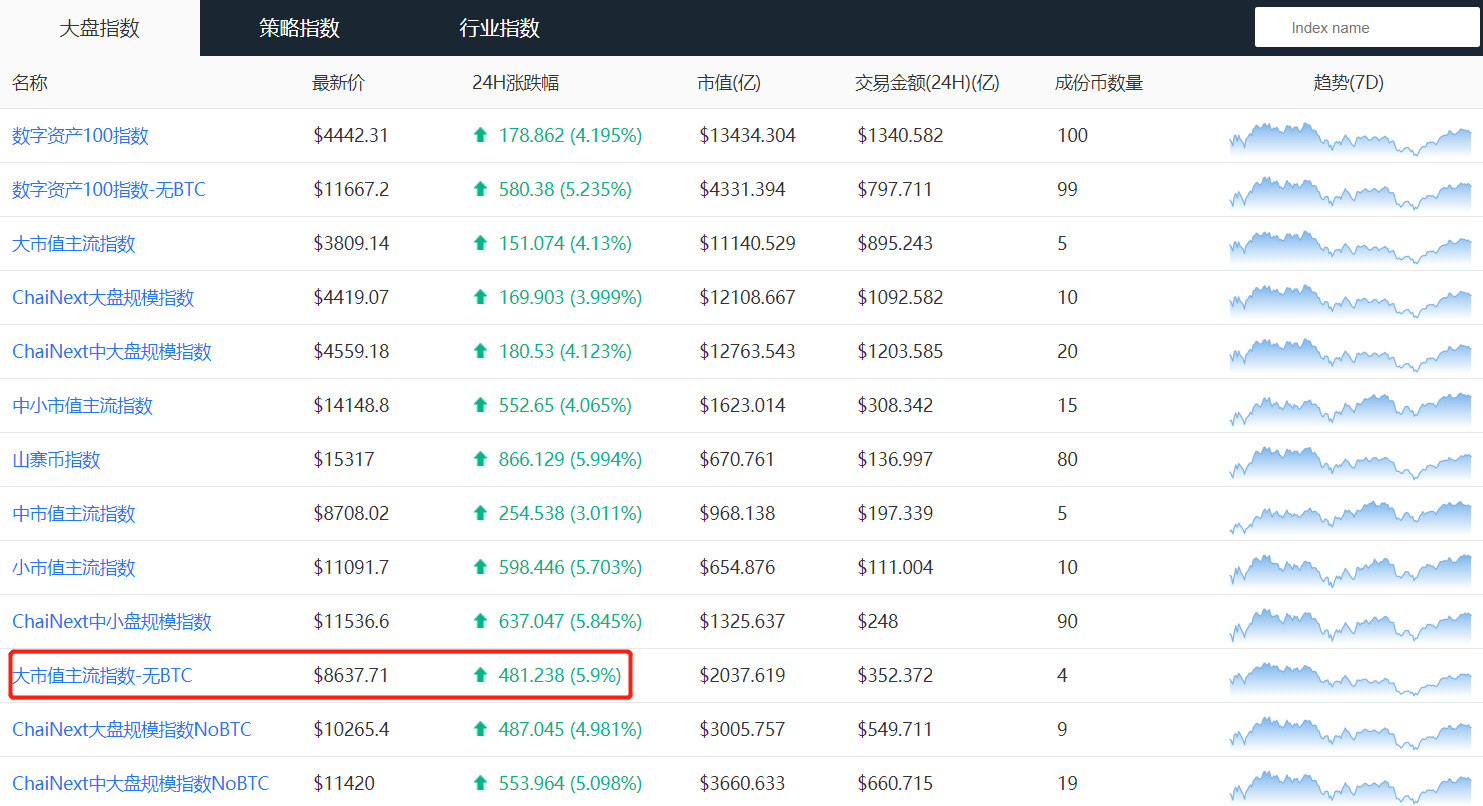
Task: Click the 市值(亿) column header
Action: (x=729, y=83)
